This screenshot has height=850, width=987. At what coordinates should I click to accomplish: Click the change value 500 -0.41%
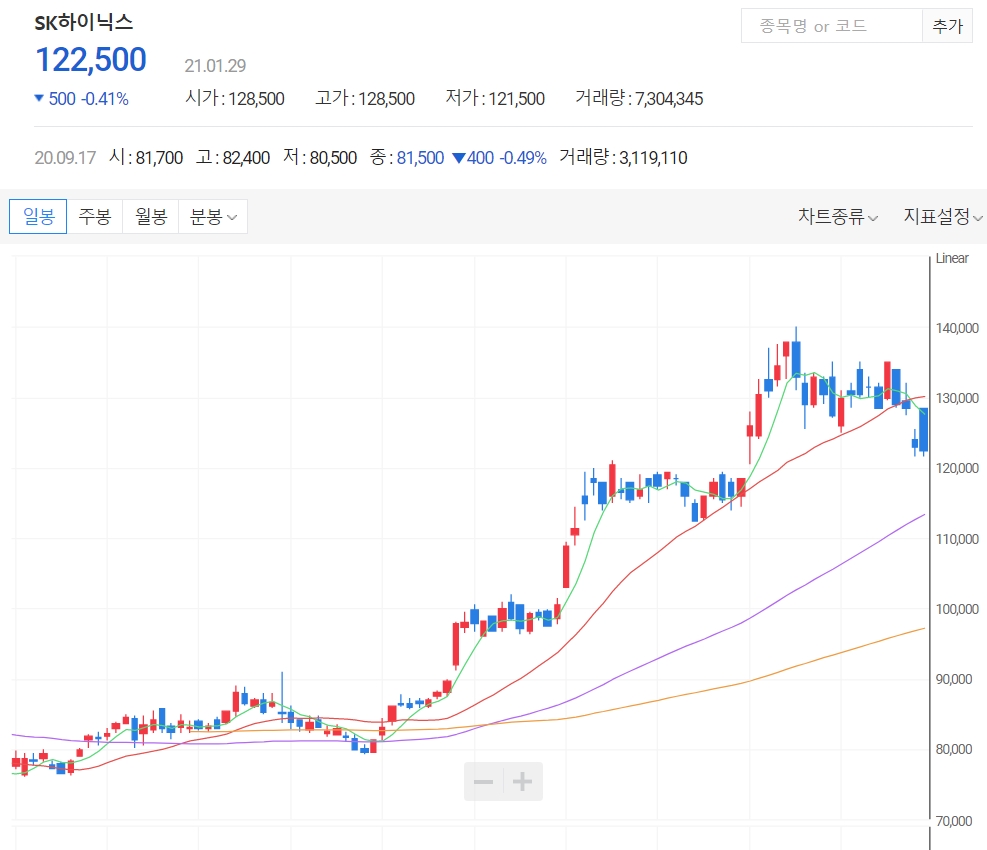(x=81, y=99)
